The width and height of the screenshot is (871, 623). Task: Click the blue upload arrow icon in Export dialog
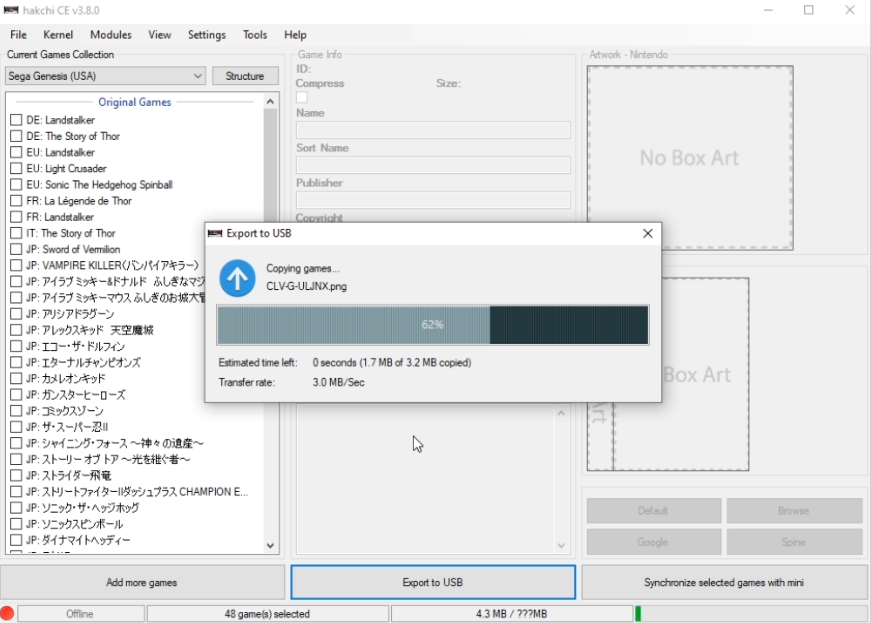coord(237,278)
